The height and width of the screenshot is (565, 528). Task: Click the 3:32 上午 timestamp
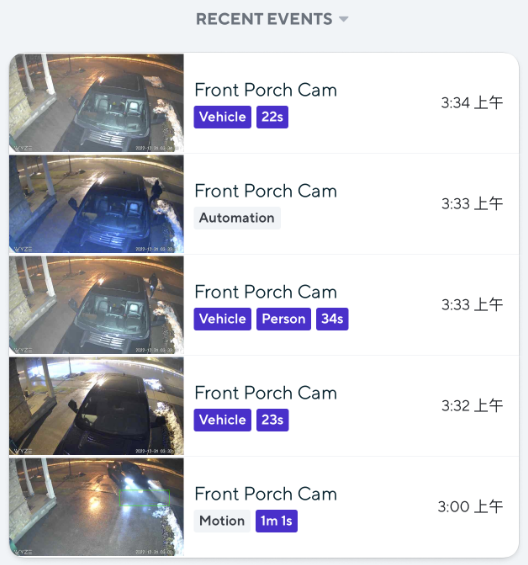(472, 406)
